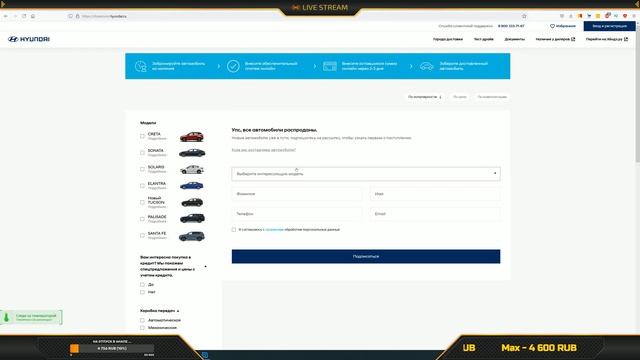
Task: Click the red browser extension icon
Action: (625, 16)
